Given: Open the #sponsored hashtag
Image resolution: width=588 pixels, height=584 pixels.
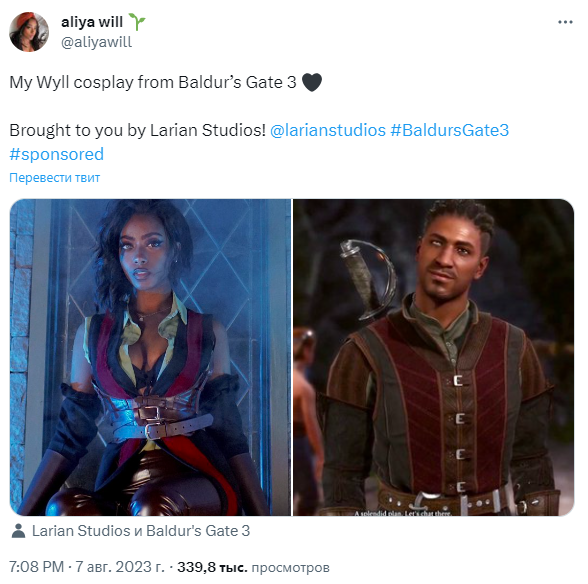Looking at the screenshot, I should point(57,155).
